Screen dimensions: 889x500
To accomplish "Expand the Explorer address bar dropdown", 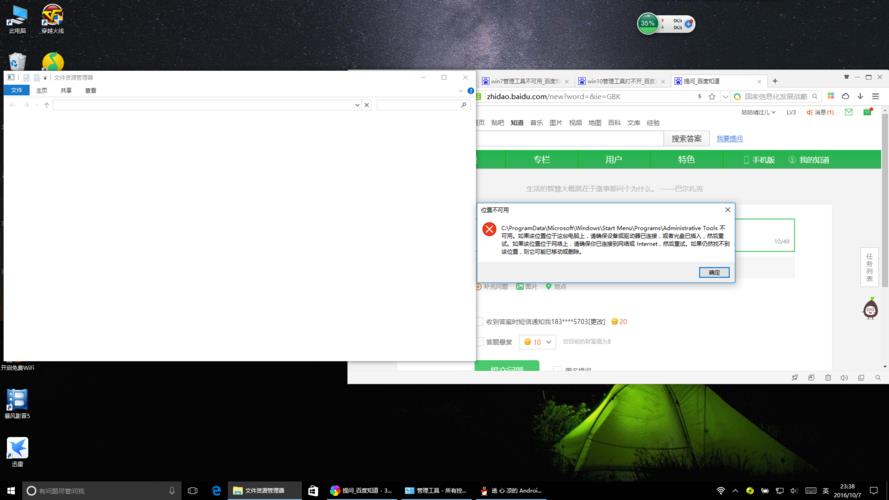I will [x=356, y=105].
